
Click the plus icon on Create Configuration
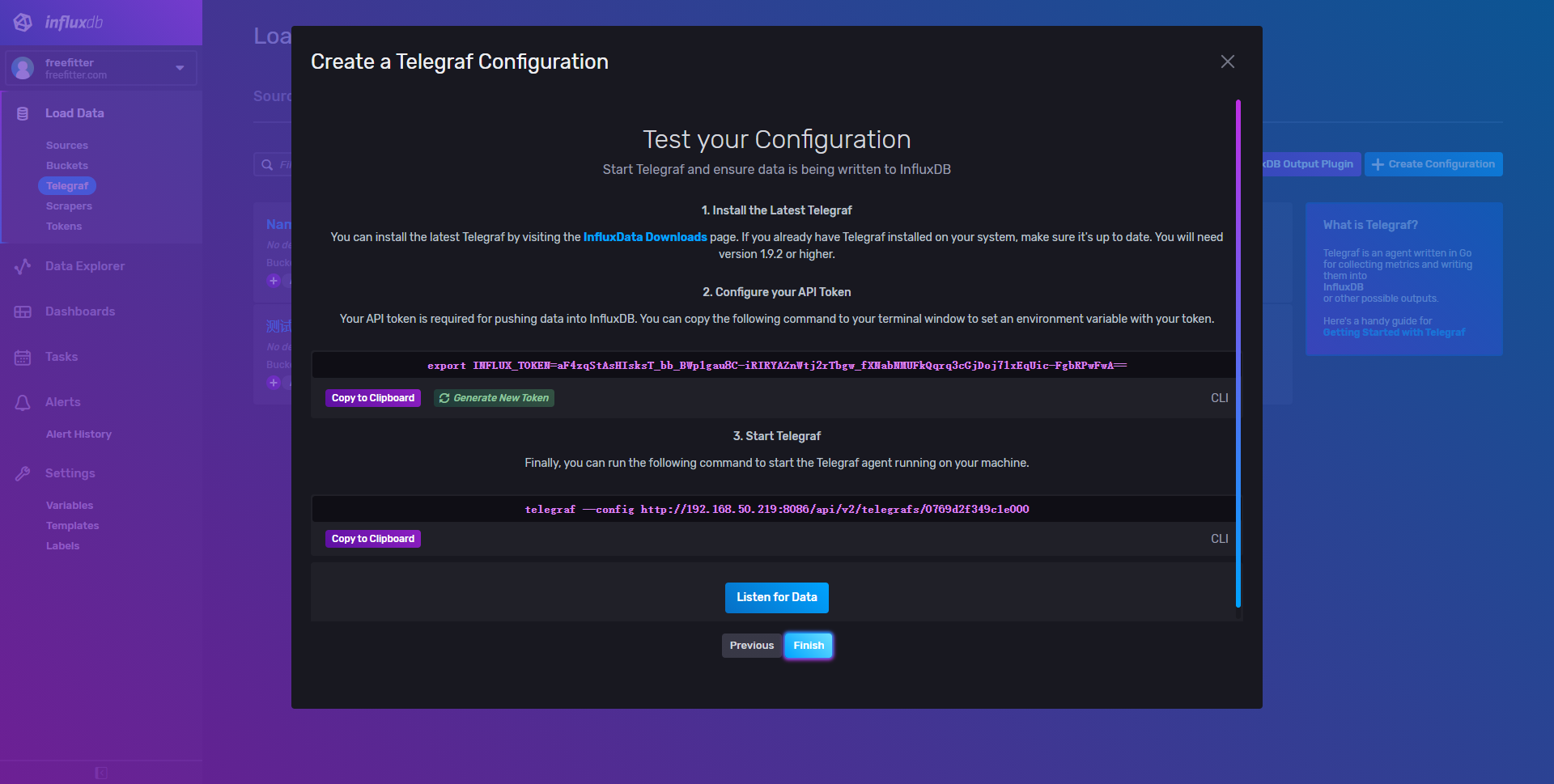[x=1378, y=164]
